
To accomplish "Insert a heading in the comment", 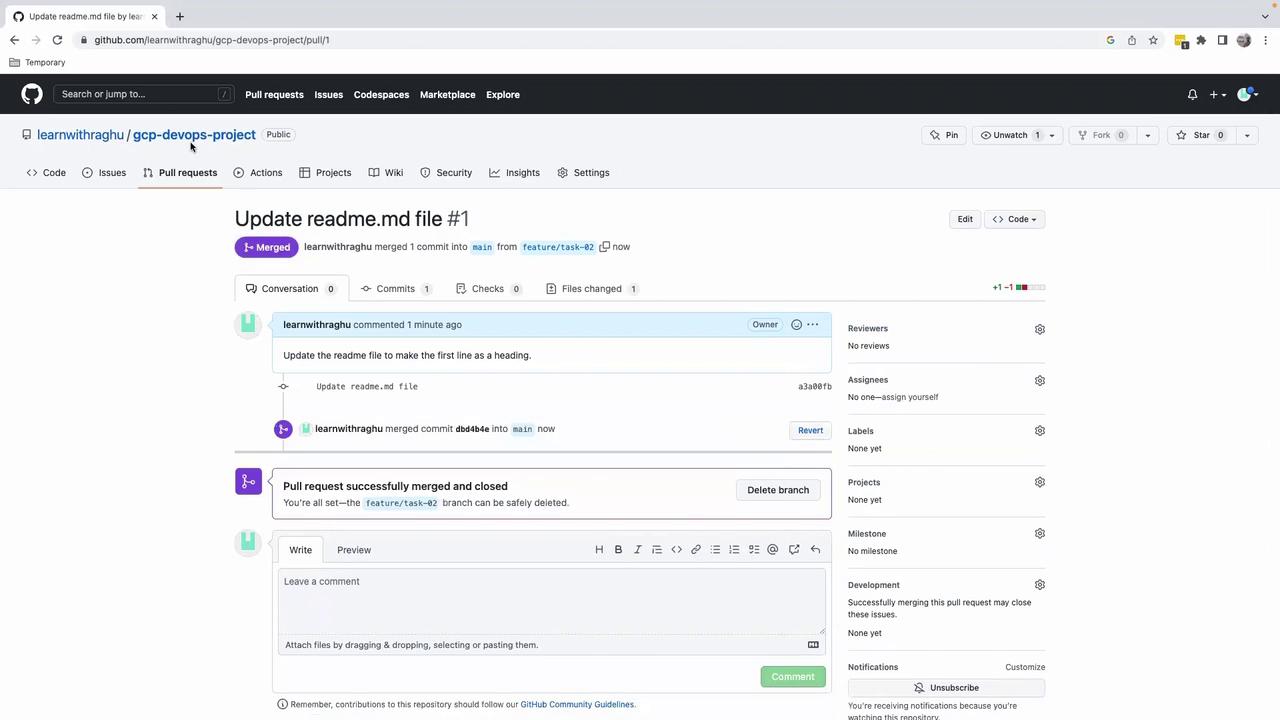I will click(x=599, y=549).
